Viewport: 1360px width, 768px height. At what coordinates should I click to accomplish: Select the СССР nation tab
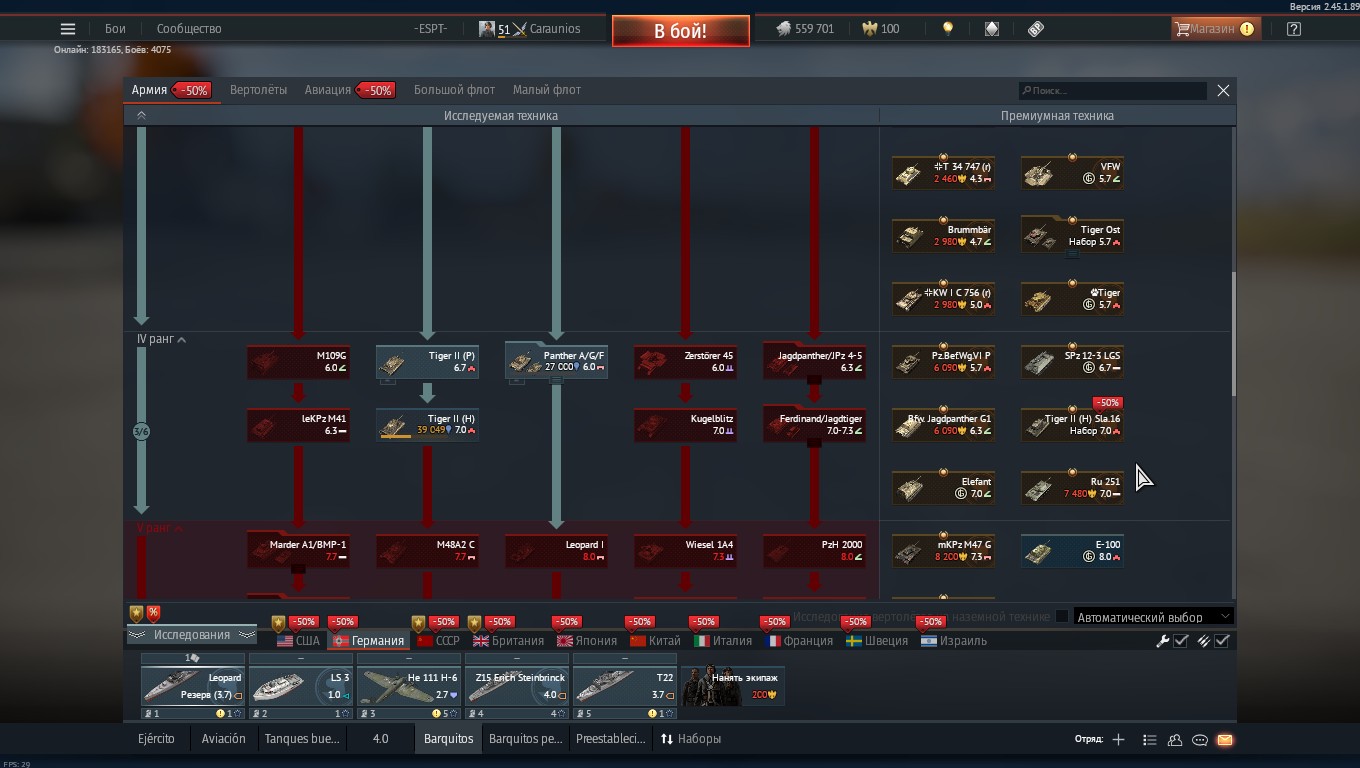[x=438, y=641]
